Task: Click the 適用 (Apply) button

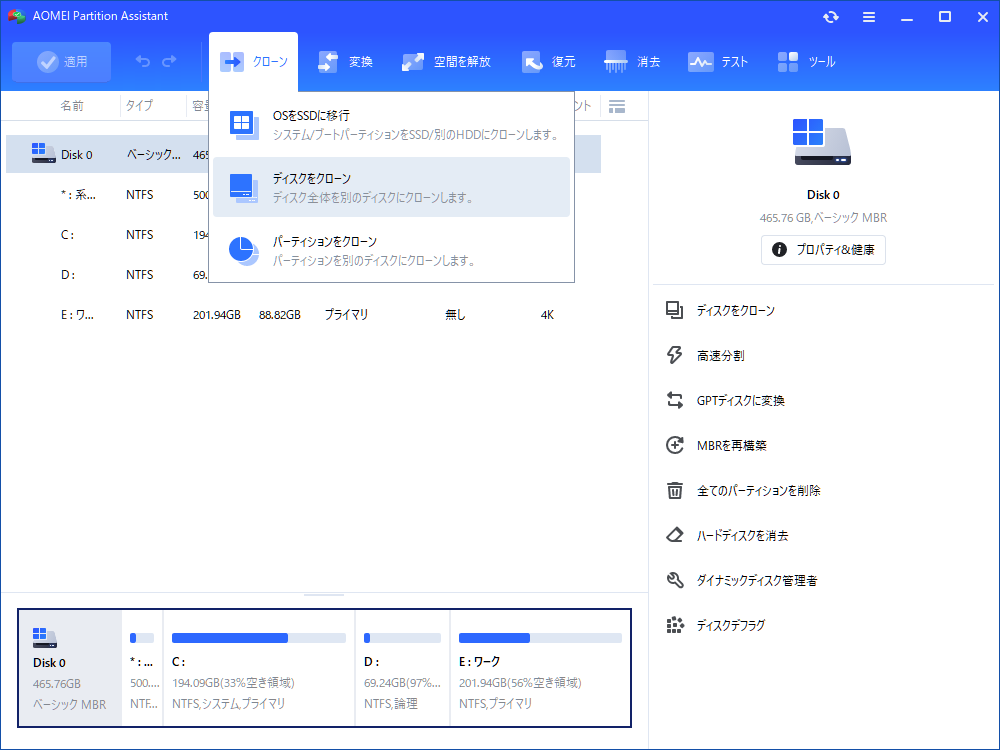Action: [61, 62]
